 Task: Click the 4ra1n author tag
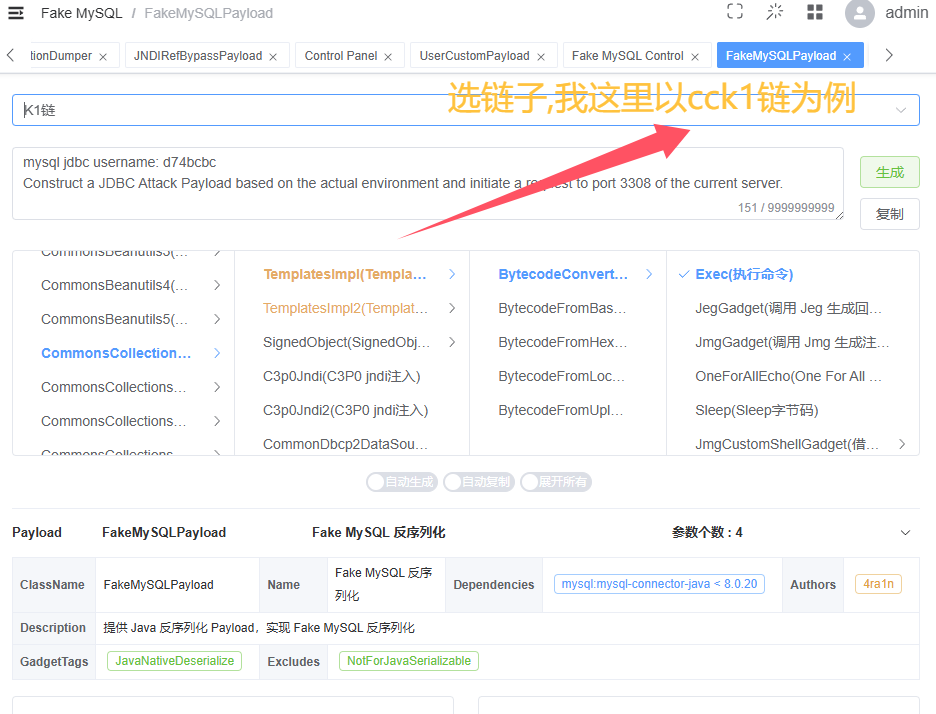[878, 584]
